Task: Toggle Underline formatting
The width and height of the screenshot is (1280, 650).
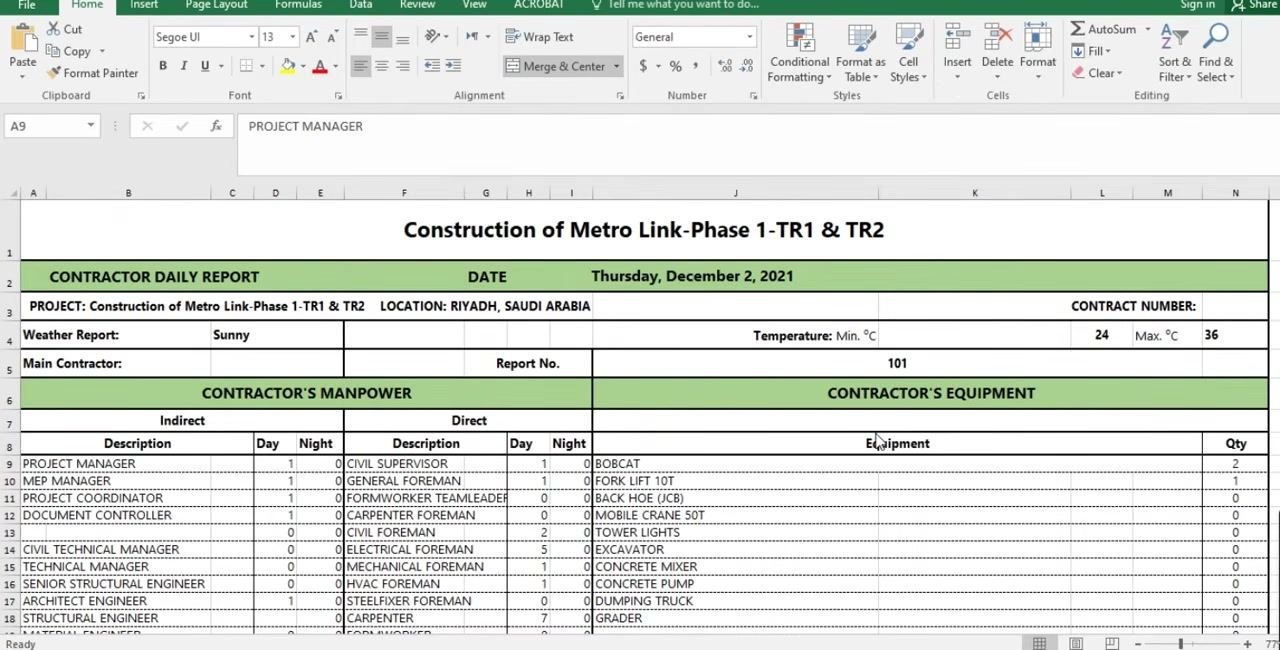Action: coord(205,66)
